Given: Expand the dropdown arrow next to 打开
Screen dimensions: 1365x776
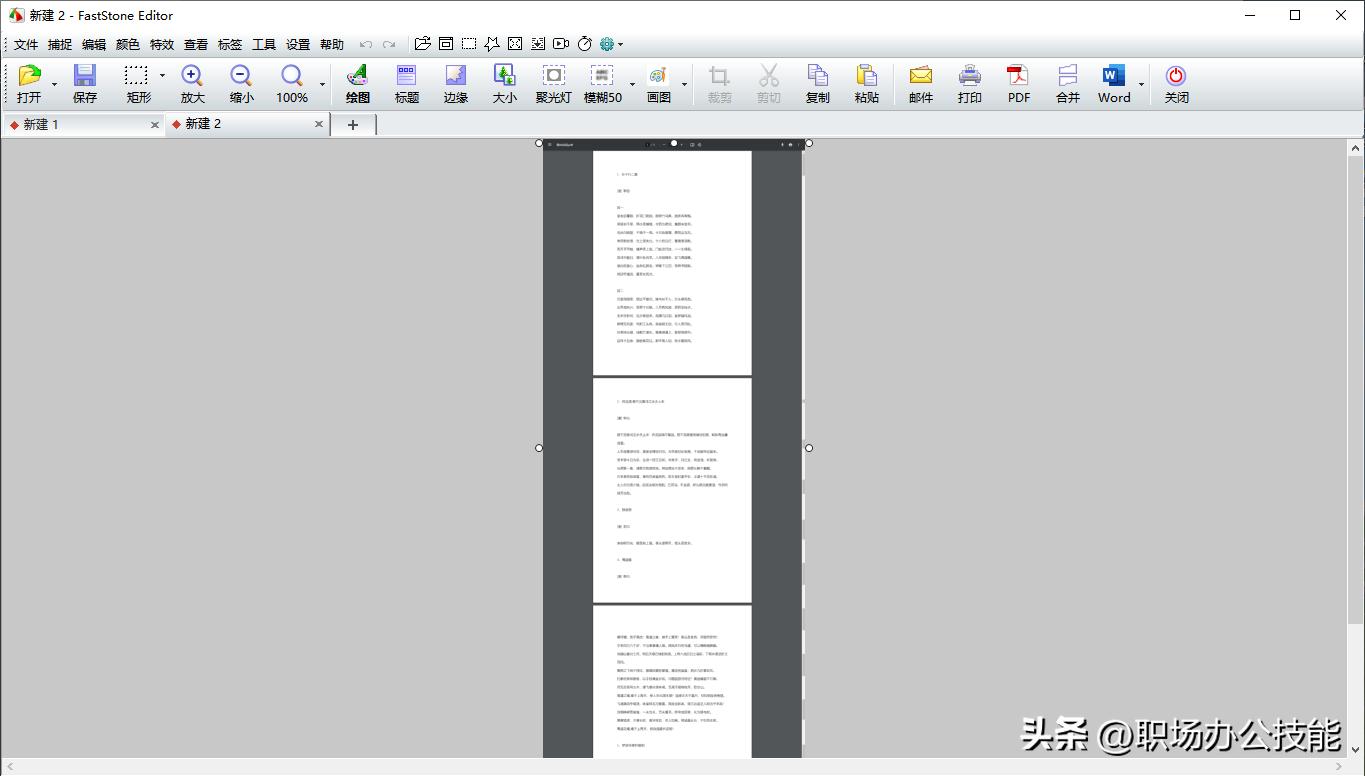Looking at the screenshot, I should [x=54, y=84].
